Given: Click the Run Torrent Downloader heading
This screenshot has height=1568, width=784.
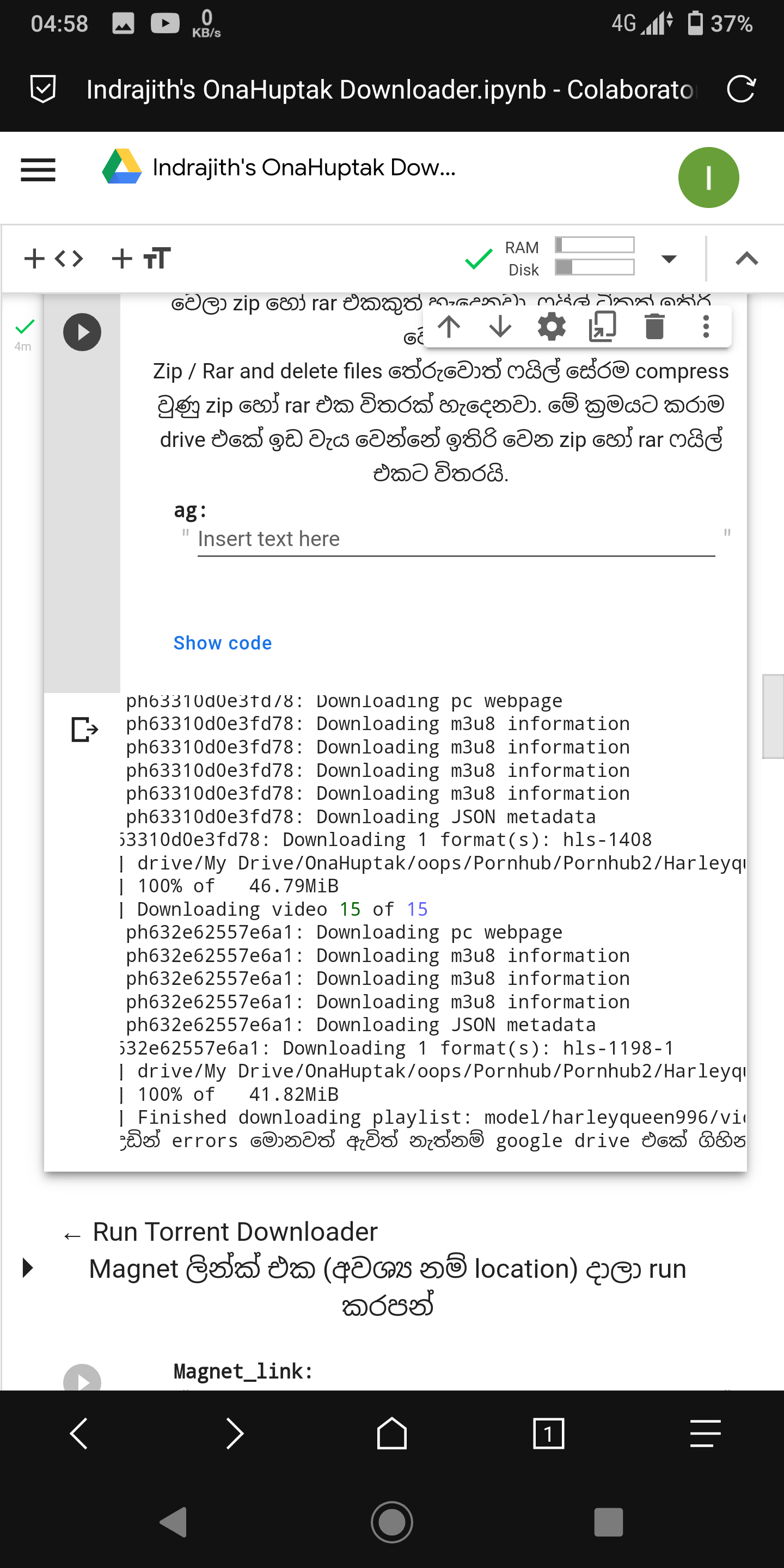Looking at the screenshot, I should [235, 1232].
